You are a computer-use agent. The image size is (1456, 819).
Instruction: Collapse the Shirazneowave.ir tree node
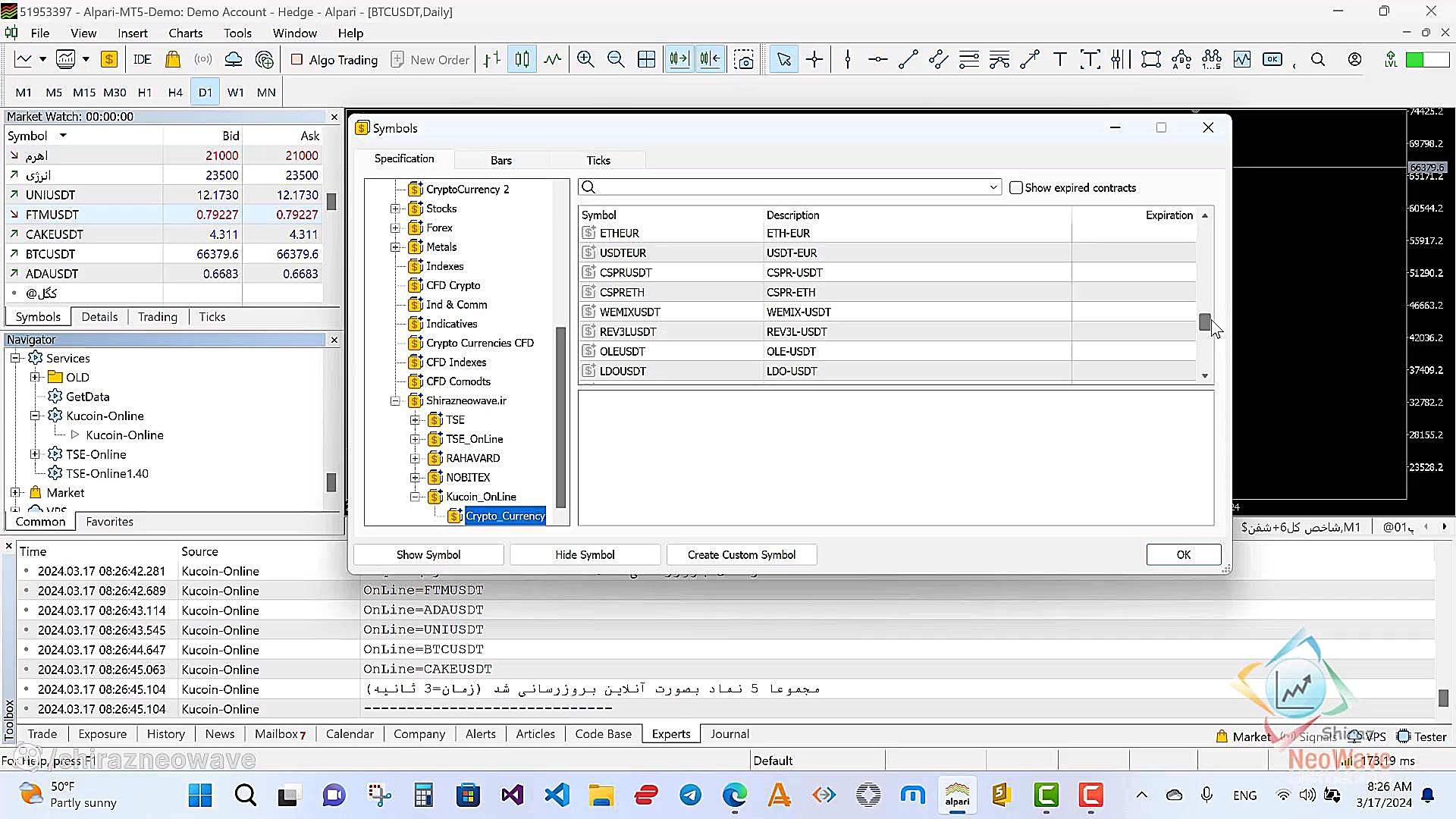tap(395, 401)
